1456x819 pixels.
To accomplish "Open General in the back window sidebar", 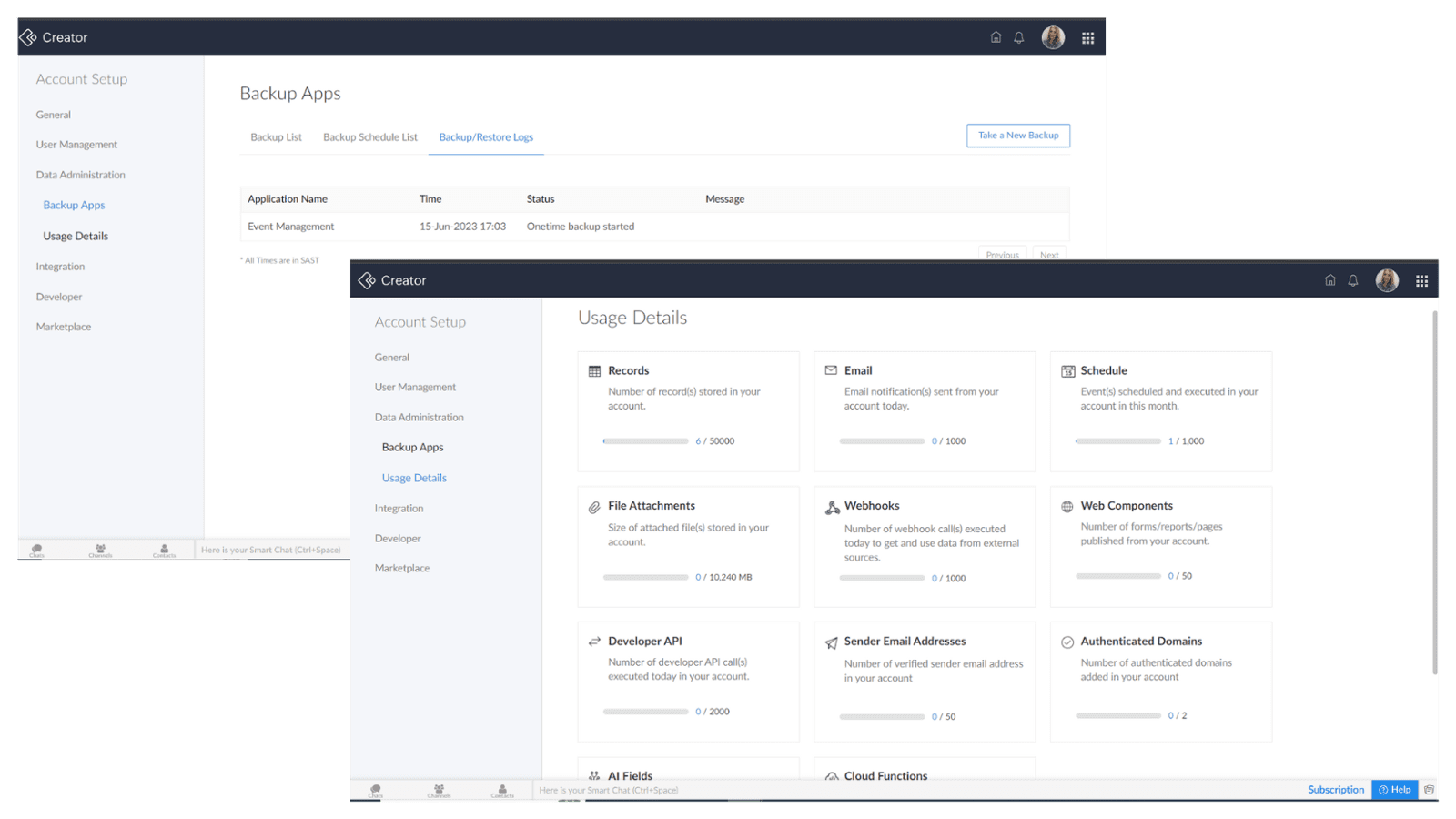I will [54, 115].
